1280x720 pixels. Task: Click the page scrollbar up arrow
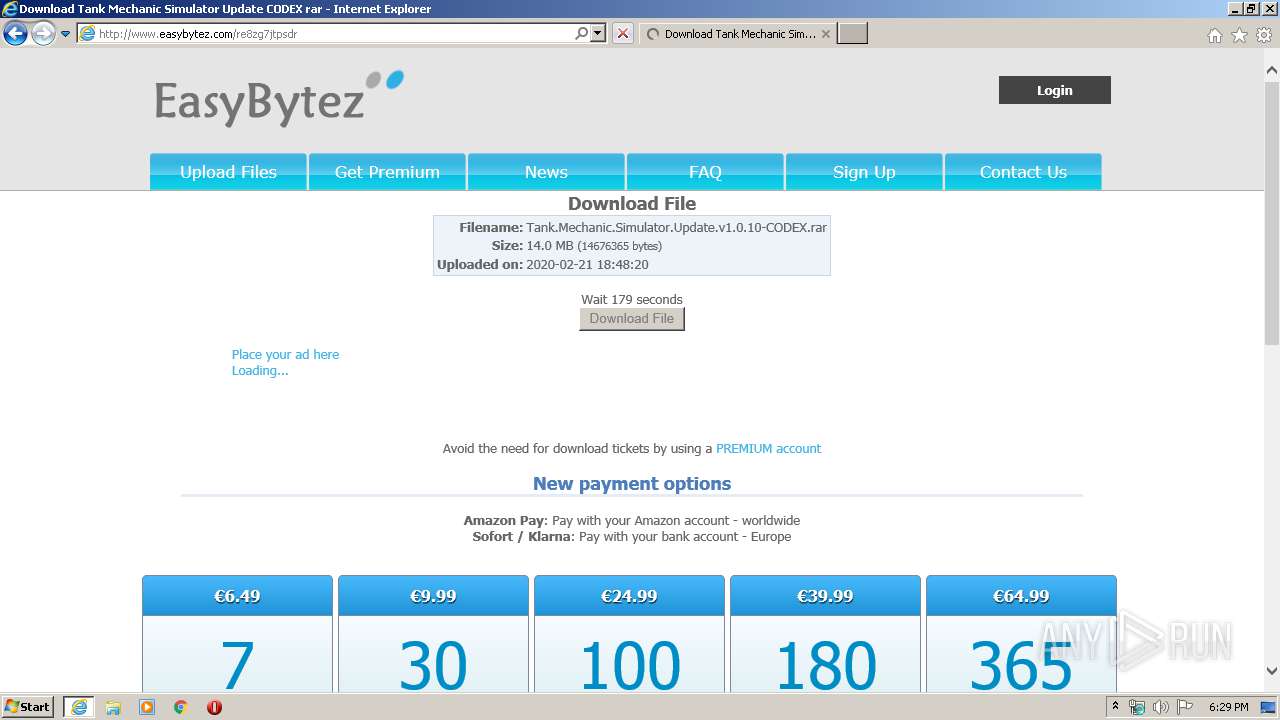[1272, 71]
